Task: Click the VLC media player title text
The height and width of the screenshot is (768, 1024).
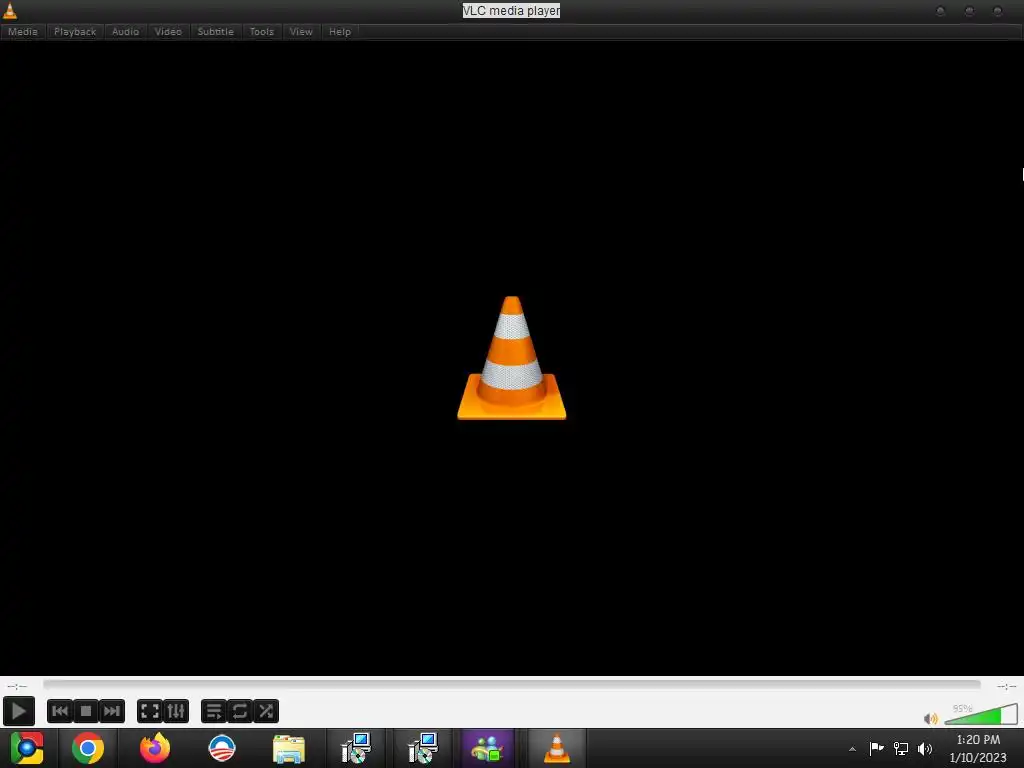Action: (511, 10)
